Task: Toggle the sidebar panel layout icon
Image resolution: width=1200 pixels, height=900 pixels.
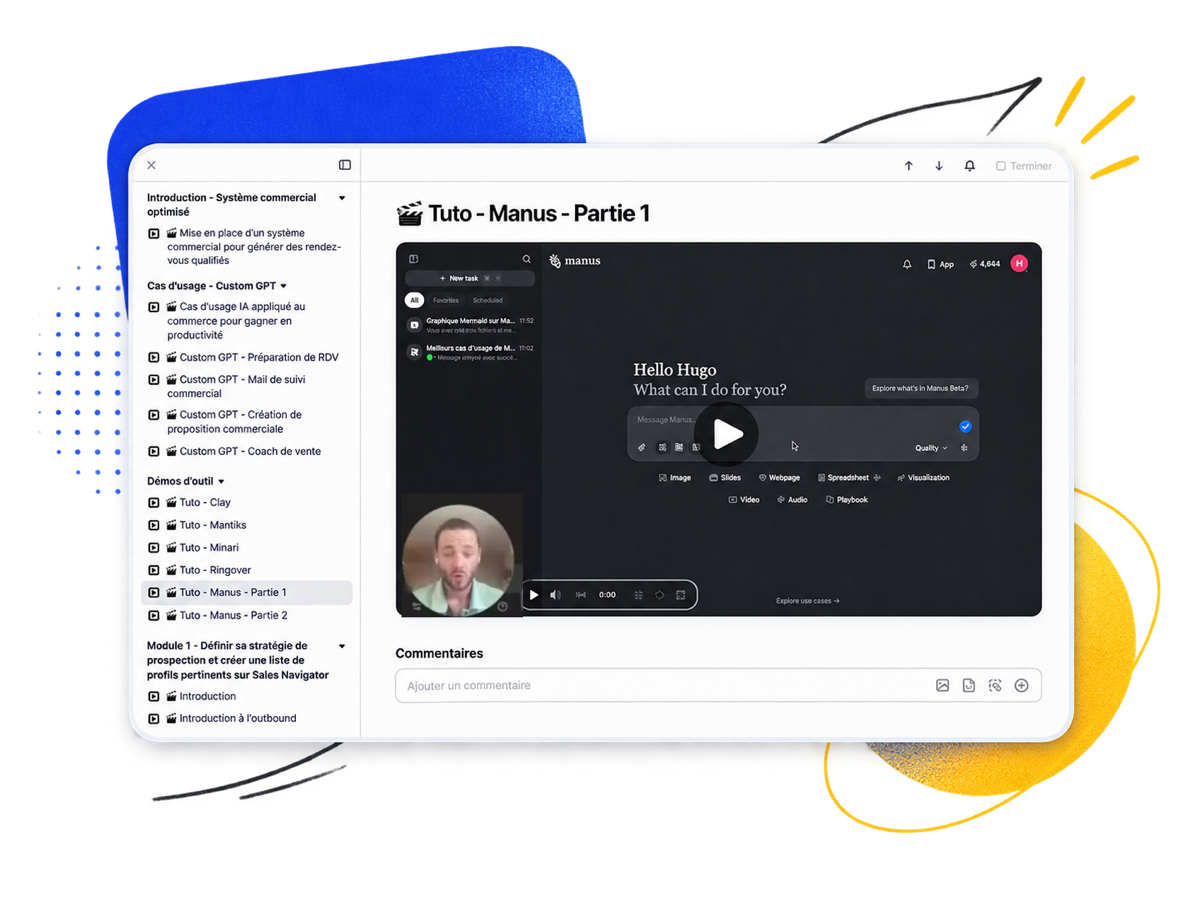Action: pyautogui.click(x=345, y=165)
